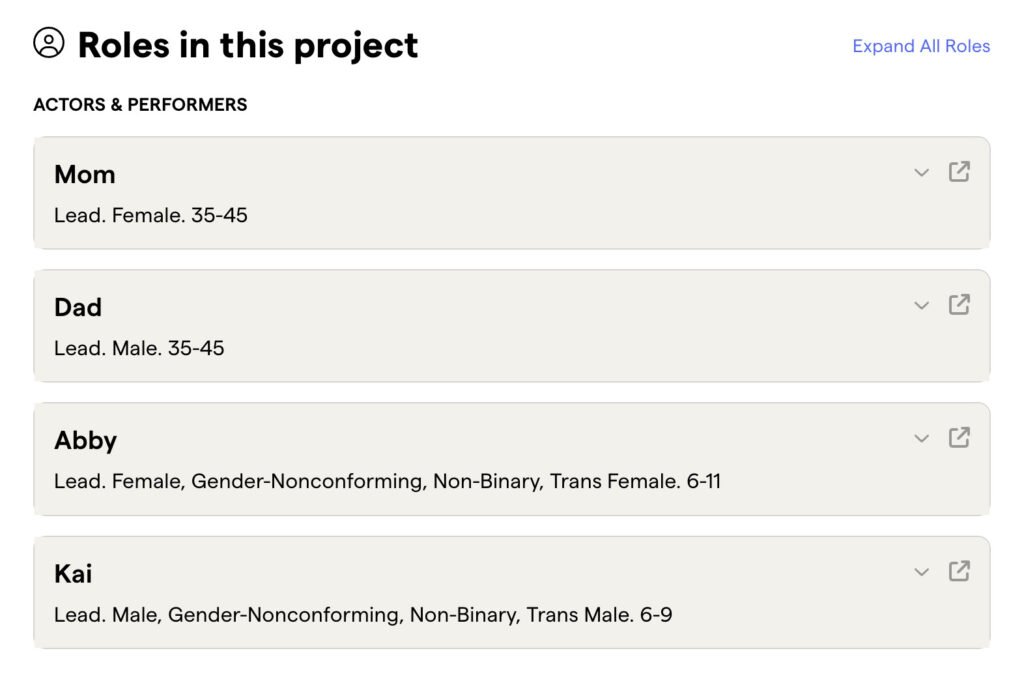Click Kai's Trans Male 6-9 description
Image resolution: width=1024 pixels, height=696 pixels.
pyautogui.click(x=363, y=614)
